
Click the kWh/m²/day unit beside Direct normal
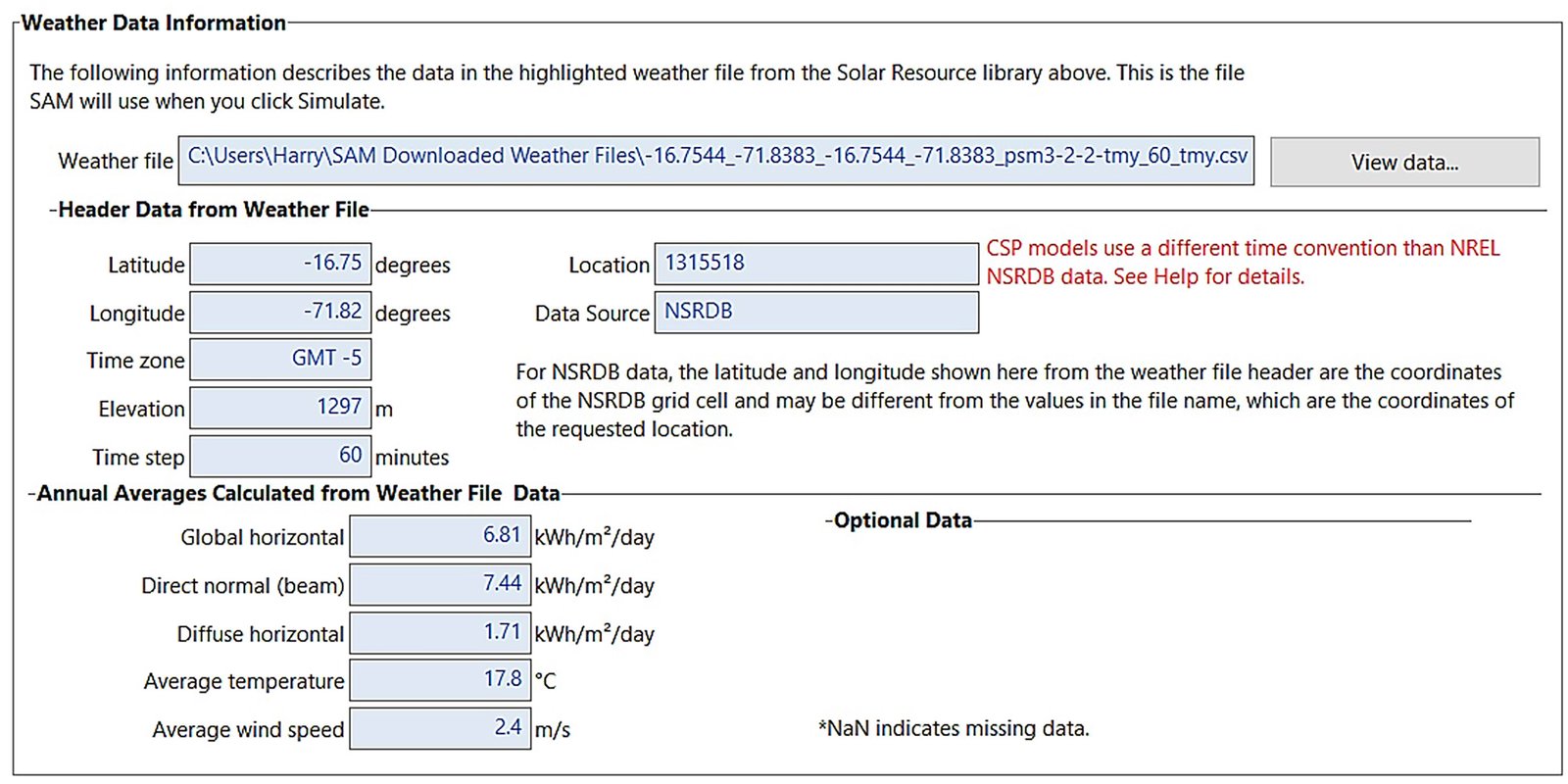pos(595,586)
